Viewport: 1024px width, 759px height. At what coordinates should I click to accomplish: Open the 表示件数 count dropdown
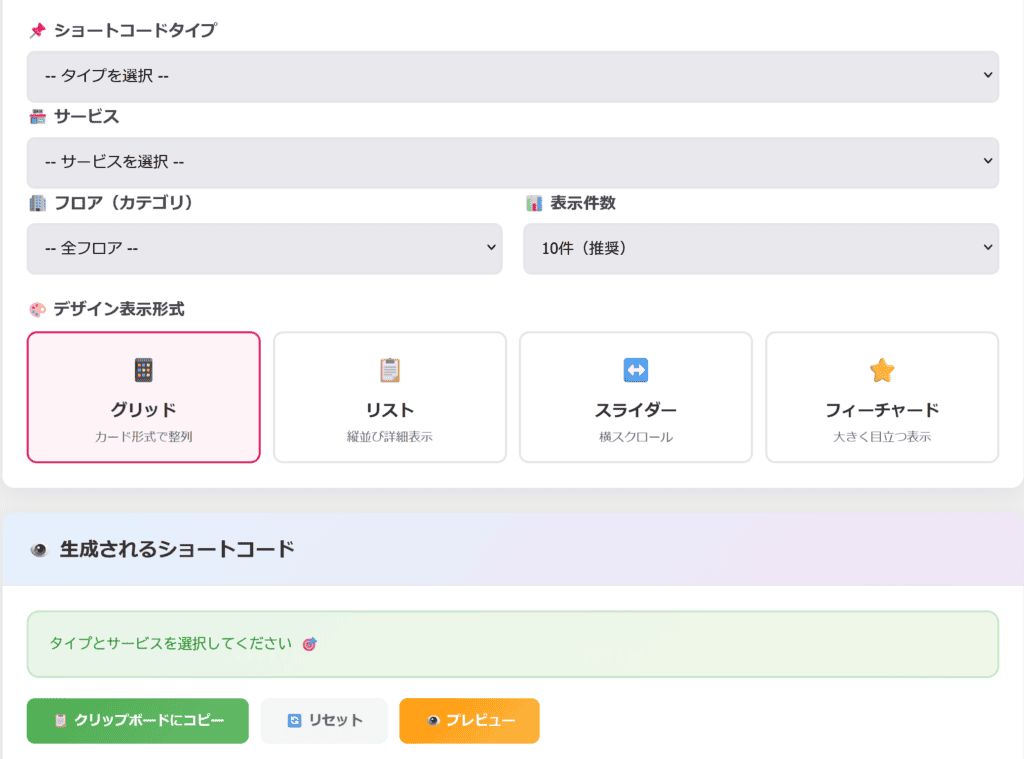760,248
